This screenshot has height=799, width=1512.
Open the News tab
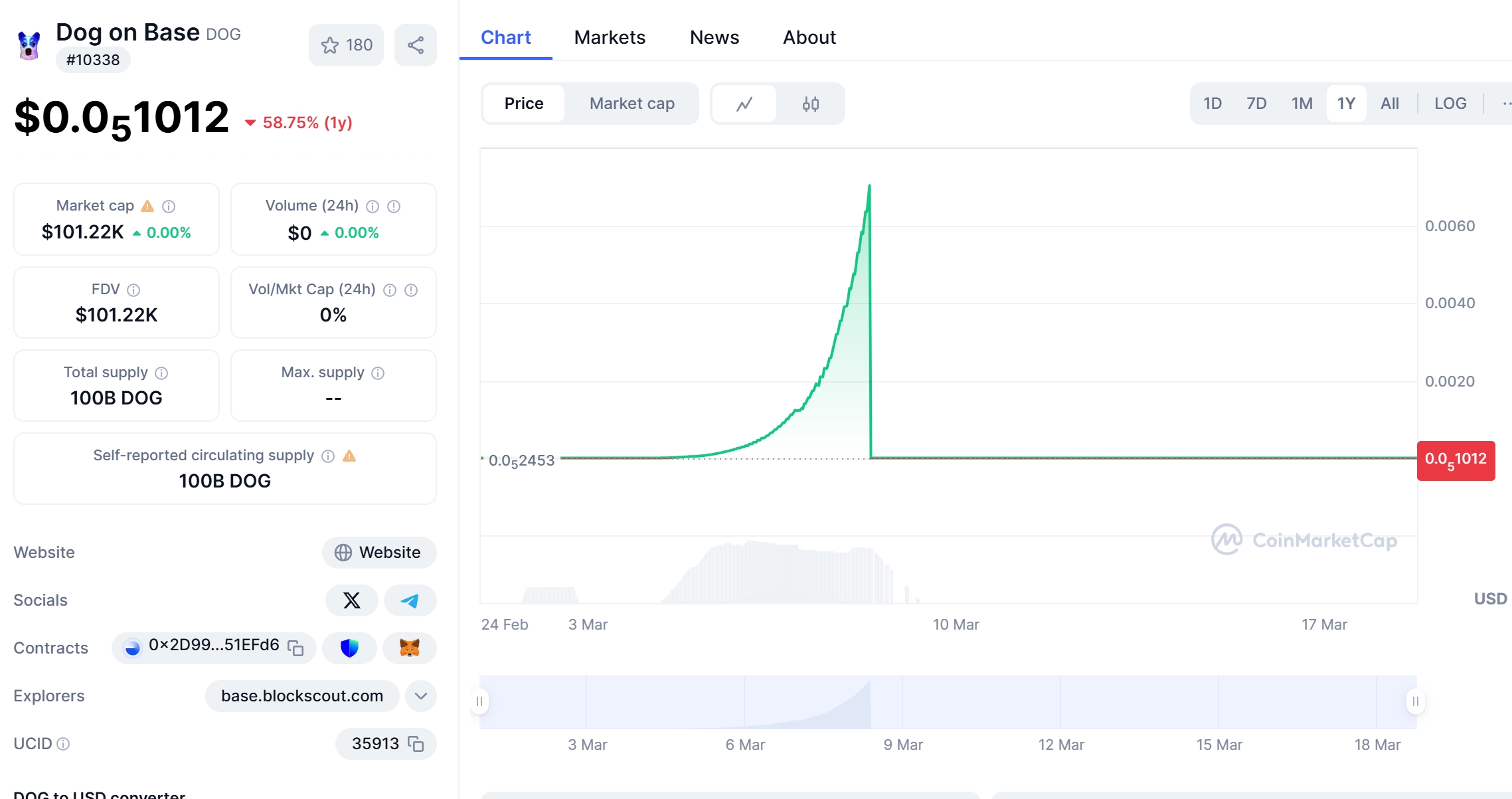714,37
